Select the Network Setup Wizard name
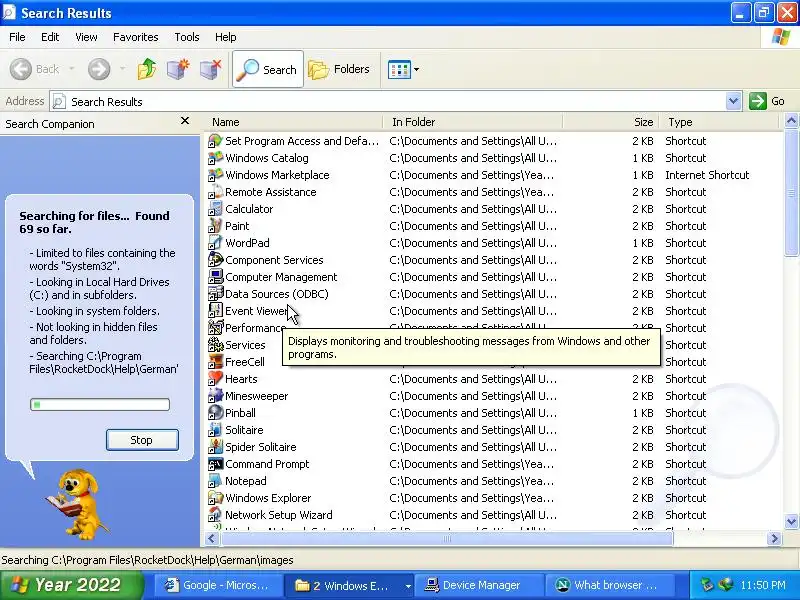The image size is (800, 600). click(x=279, y=515)
